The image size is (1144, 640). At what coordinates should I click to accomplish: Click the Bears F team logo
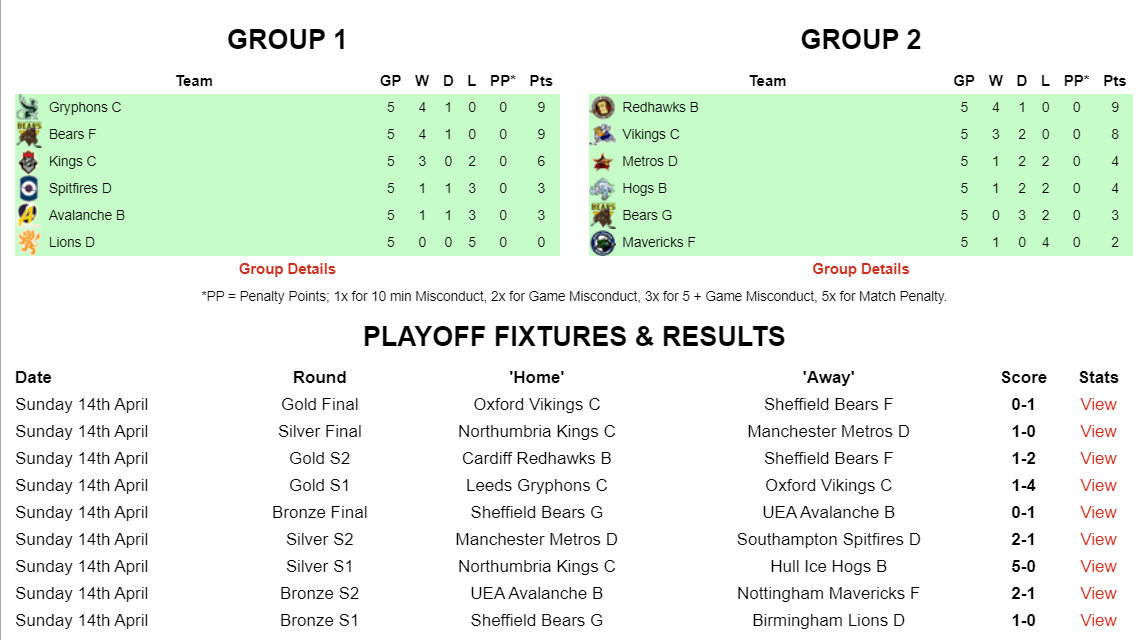tap(29, 134)
